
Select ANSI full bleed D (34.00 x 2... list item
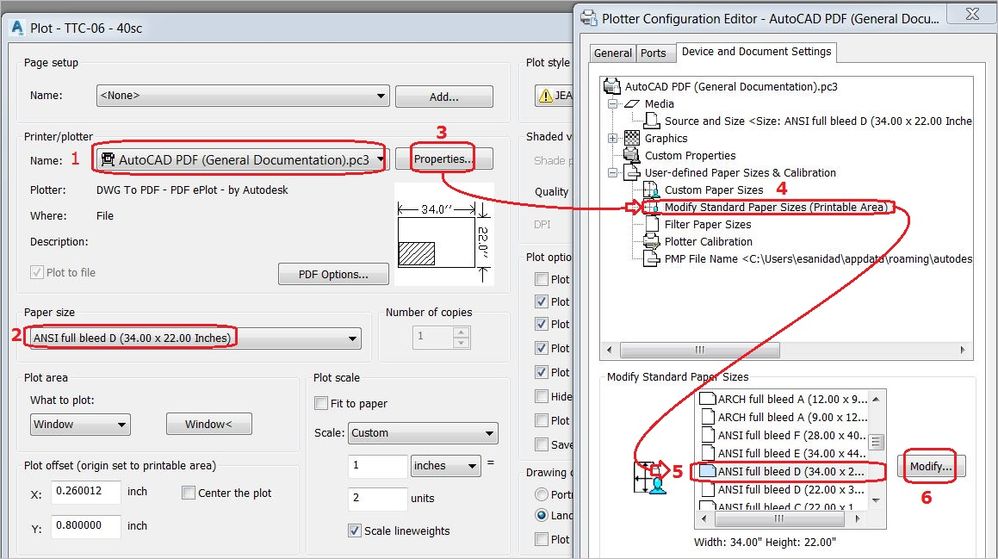click(x=783, y=471)
